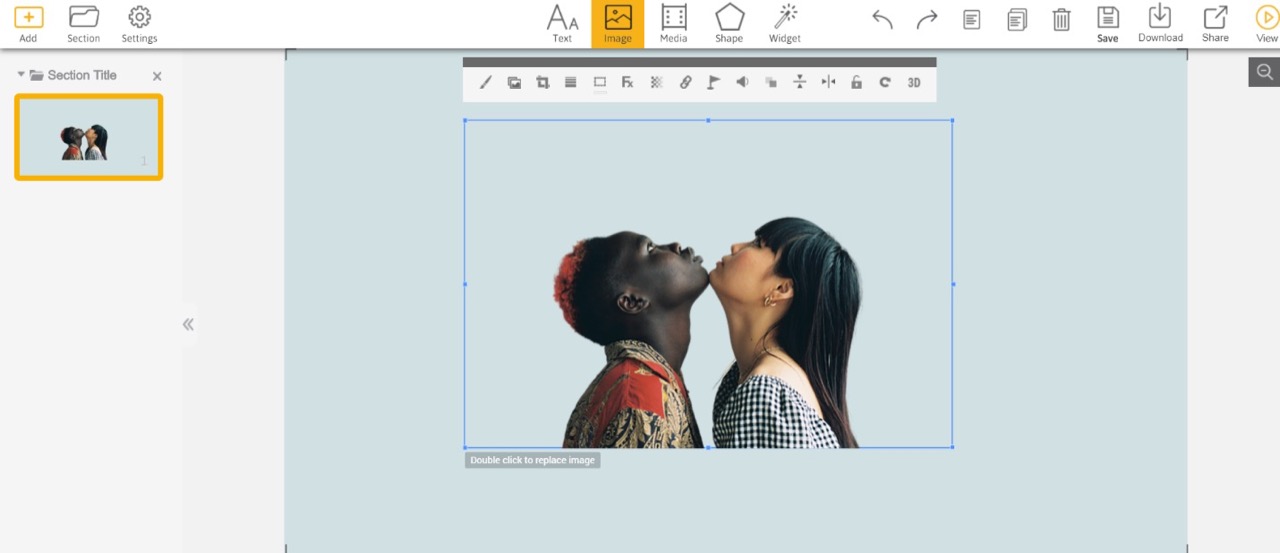
Task: Close the Section Title panel
Action: pos(157,76)
